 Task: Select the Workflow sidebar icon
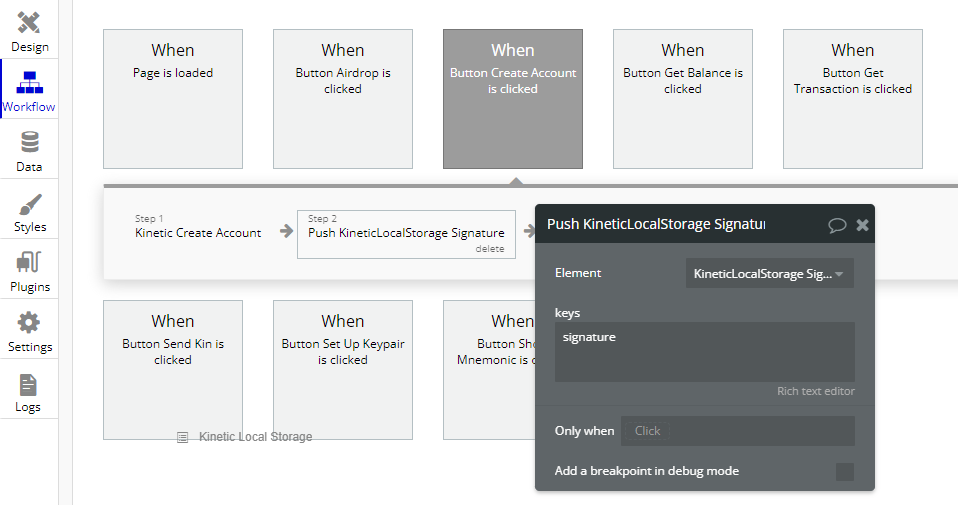29,83
